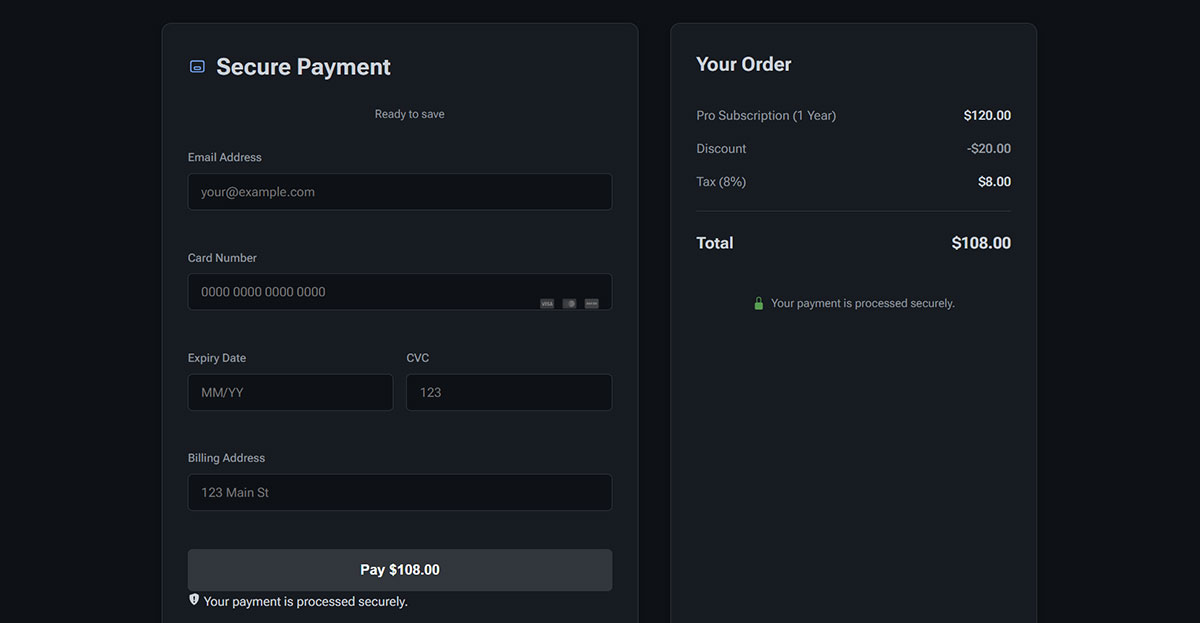Click the Email Address input field
Viewport: 1200px width, 623px height.
(399, 191)
